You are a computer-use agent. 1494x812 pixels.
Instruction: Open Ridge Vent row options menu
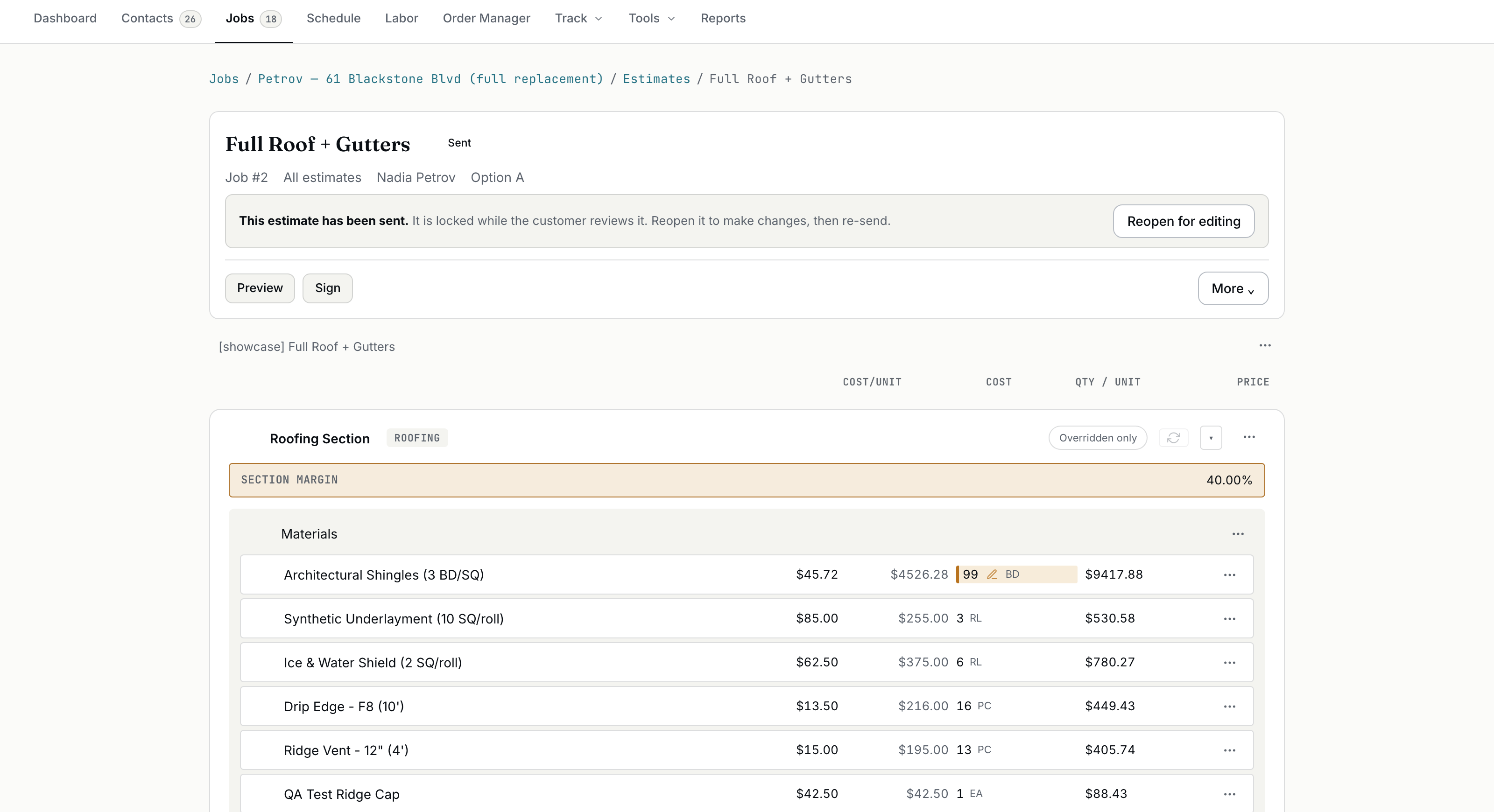tap(1230, 750)
